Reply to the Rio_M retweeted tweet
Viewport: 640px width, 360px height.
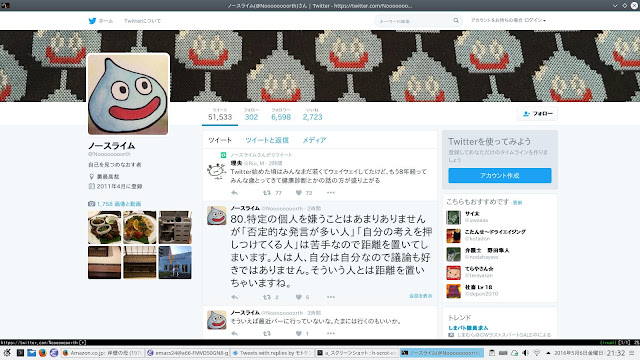tap(234, 193)
